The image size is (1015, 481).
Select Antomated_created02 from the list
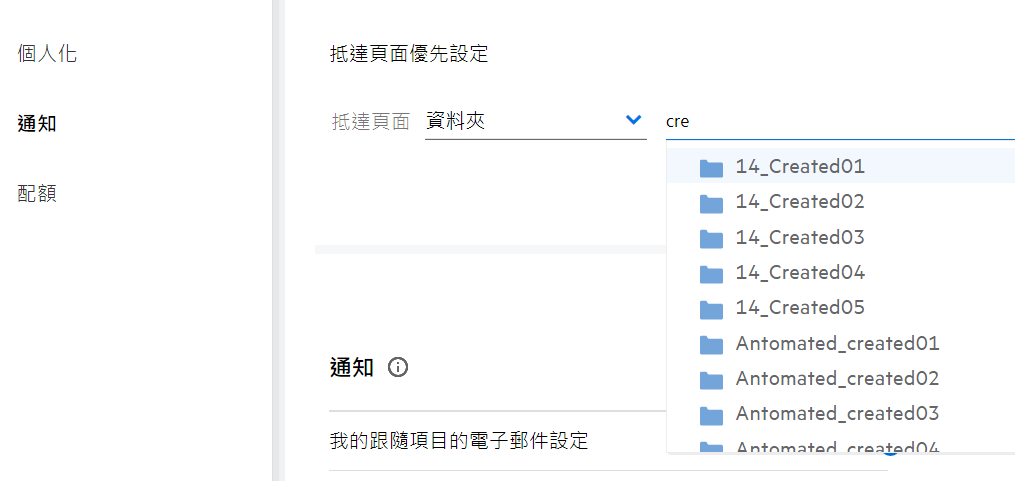point(837,379)
